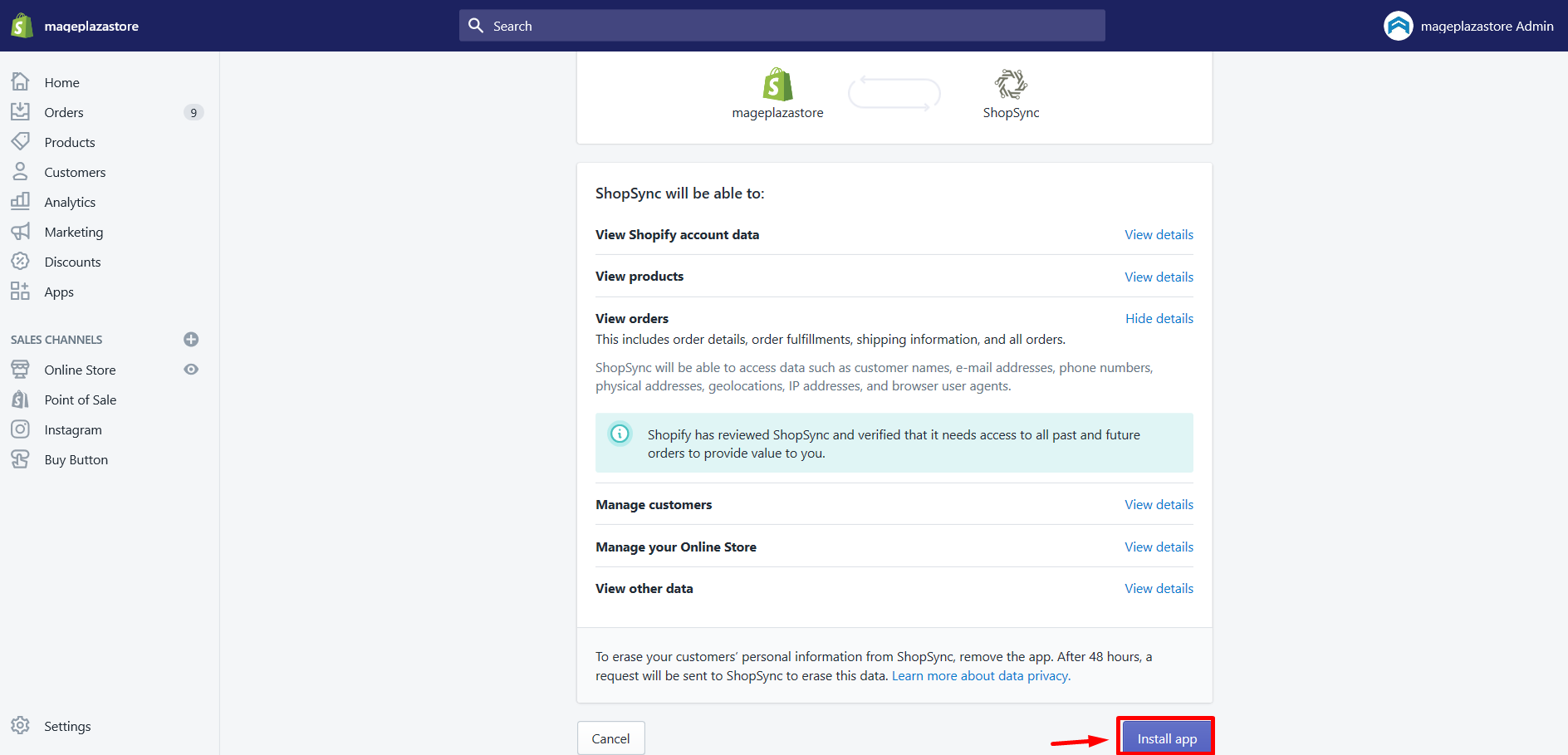Click the Cancel button
Image resolution: width=1568 pixels, height=755 pixels.
tap(610, 738)
